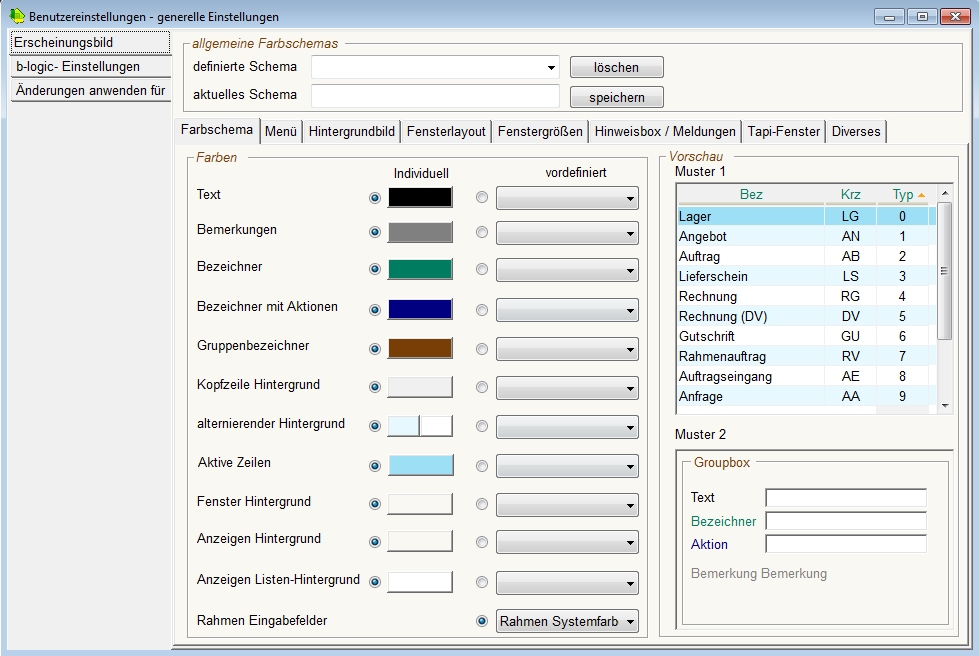Click the application icon in title bar
Image resolution: width=979 pixels, height=656 pixels.
click(x=17, y=16)
